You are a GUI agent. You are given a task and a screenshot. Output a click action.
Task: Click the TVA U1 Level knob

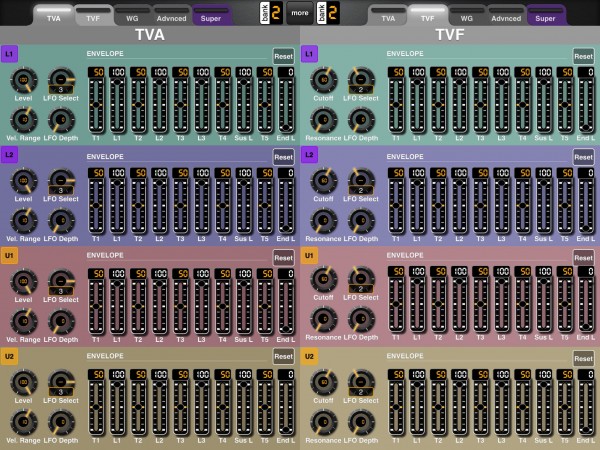(x=23, y=281)
